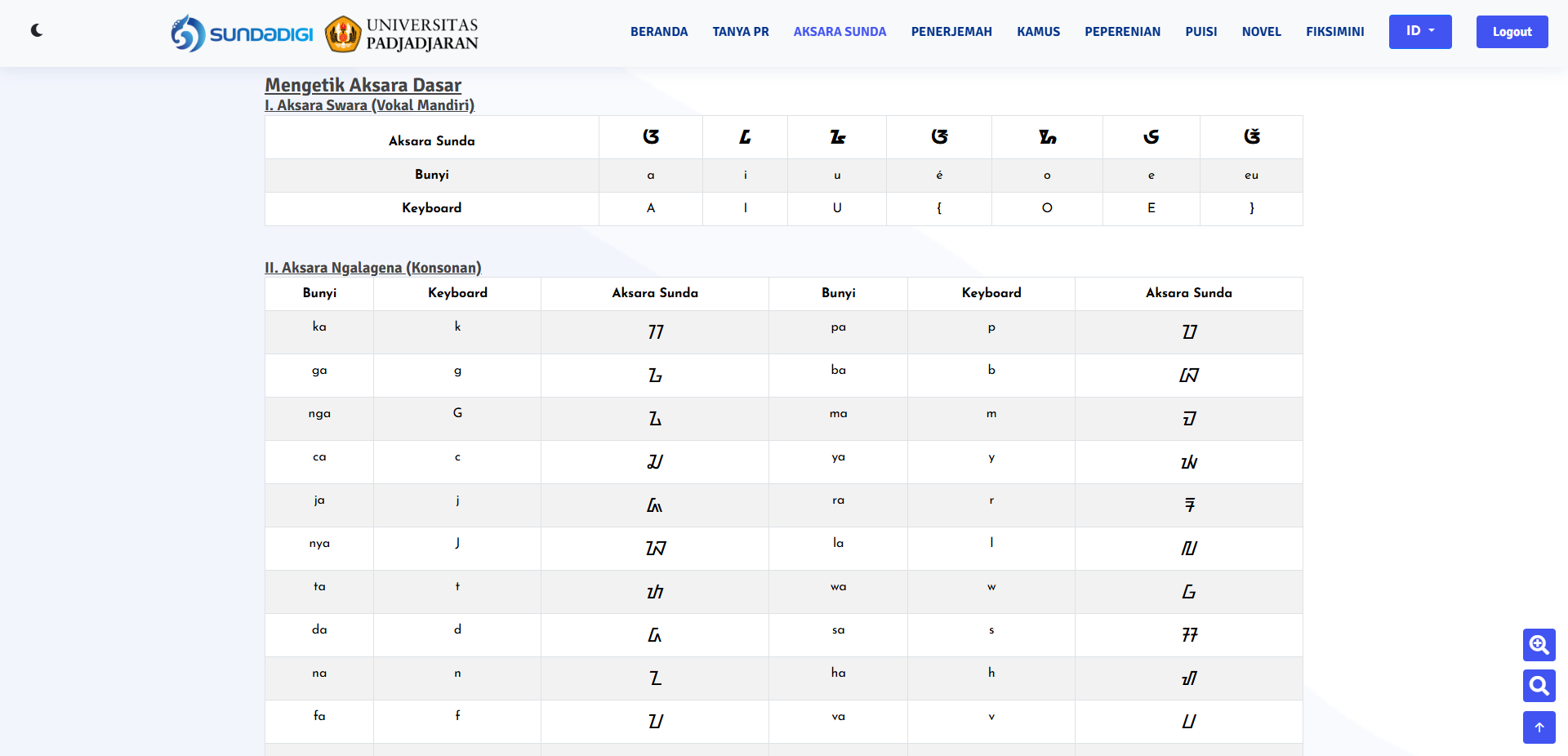Click the Sundanese glyph for vowel o
Viewport: 1568px width, 756px height.
tap(1047, 137)
